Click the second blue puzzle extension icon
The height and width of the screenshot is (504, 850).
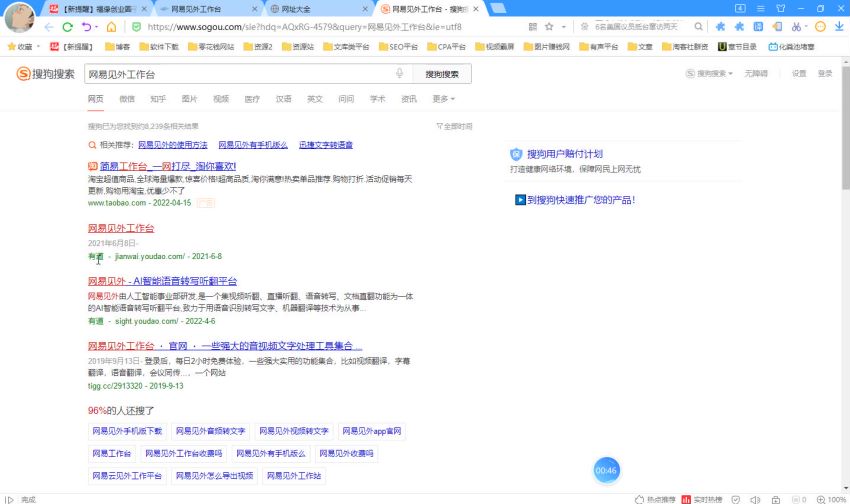(x=739, y=27)
